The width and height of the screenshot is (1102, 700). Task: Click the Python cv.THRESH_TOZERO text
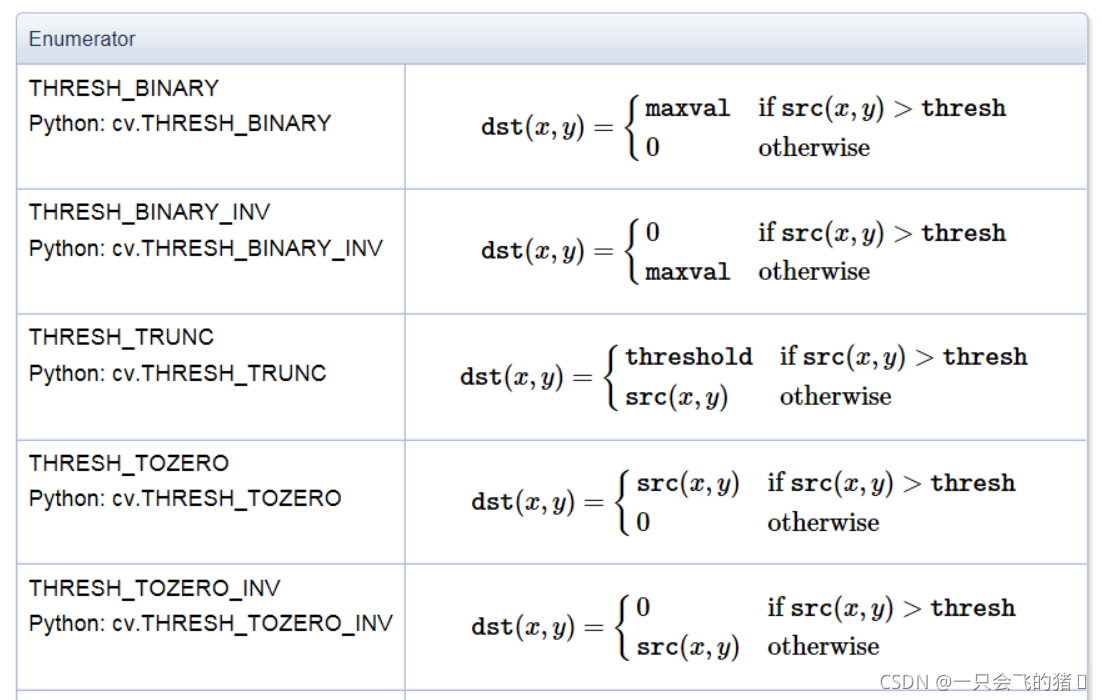point(185,498)
